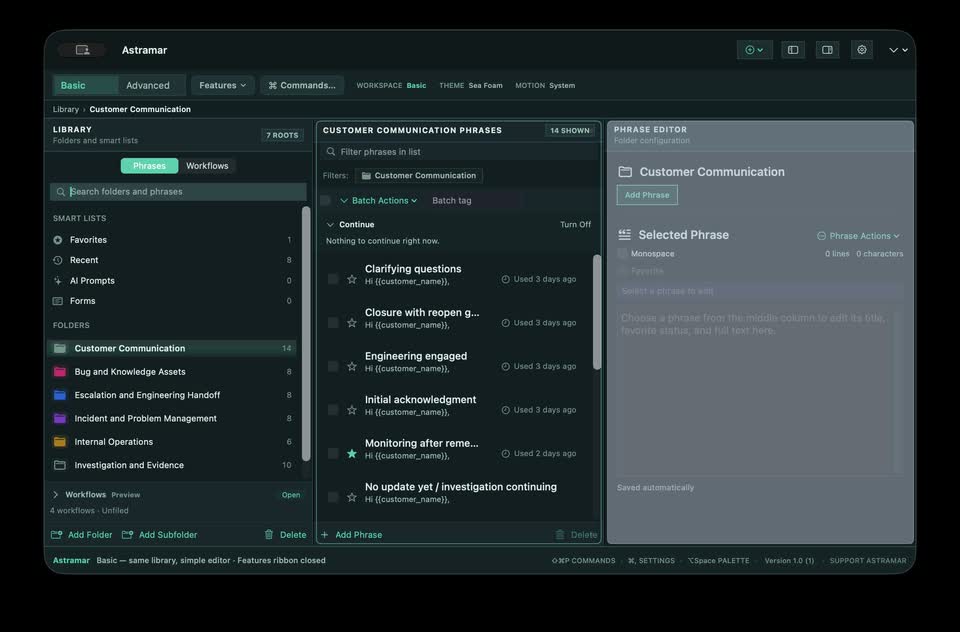Screen dimensions: 960x632
Task: Open the add-new plus dropdown in title bar
Action: [754, 50]
